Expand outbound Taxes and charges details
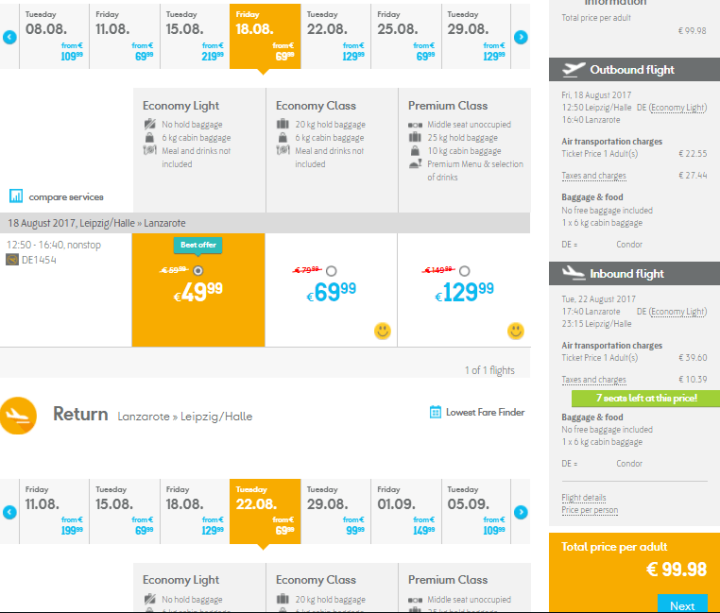Screen dimensions: 720x613 (x=594, y=176)
